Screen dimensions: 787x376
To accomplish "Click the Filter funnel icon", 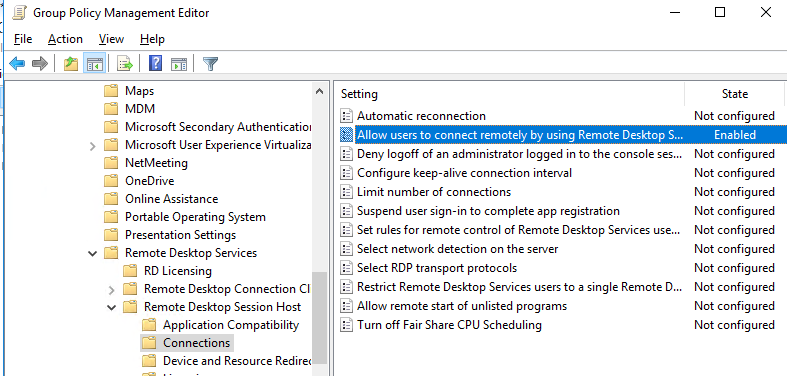I will pyautogui.click(x=210, y=64).
